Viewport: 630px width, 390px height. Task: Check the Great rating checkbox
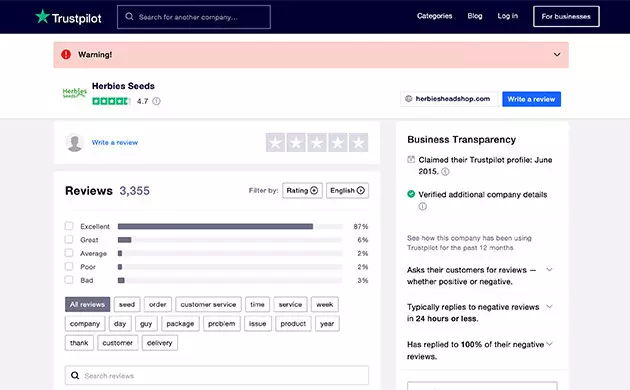[x=69, y=240]
